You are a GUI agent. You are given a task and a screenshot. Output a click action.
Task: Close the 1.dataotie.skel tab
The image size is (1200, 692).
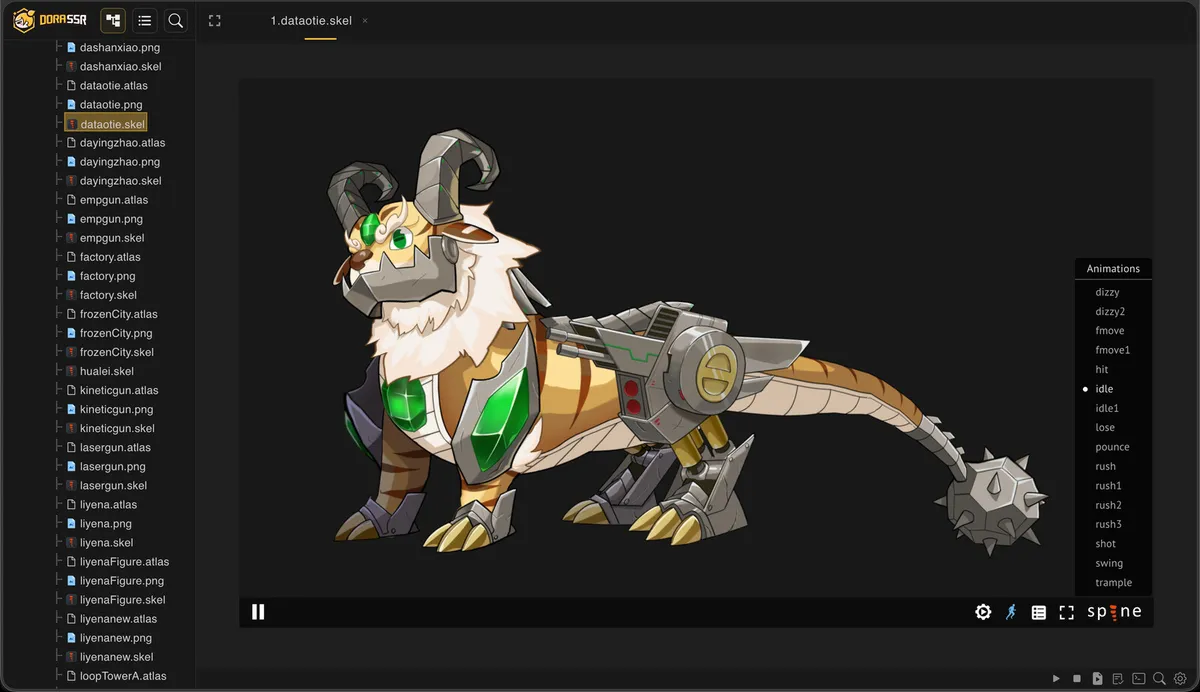click(x=365, y=20)
